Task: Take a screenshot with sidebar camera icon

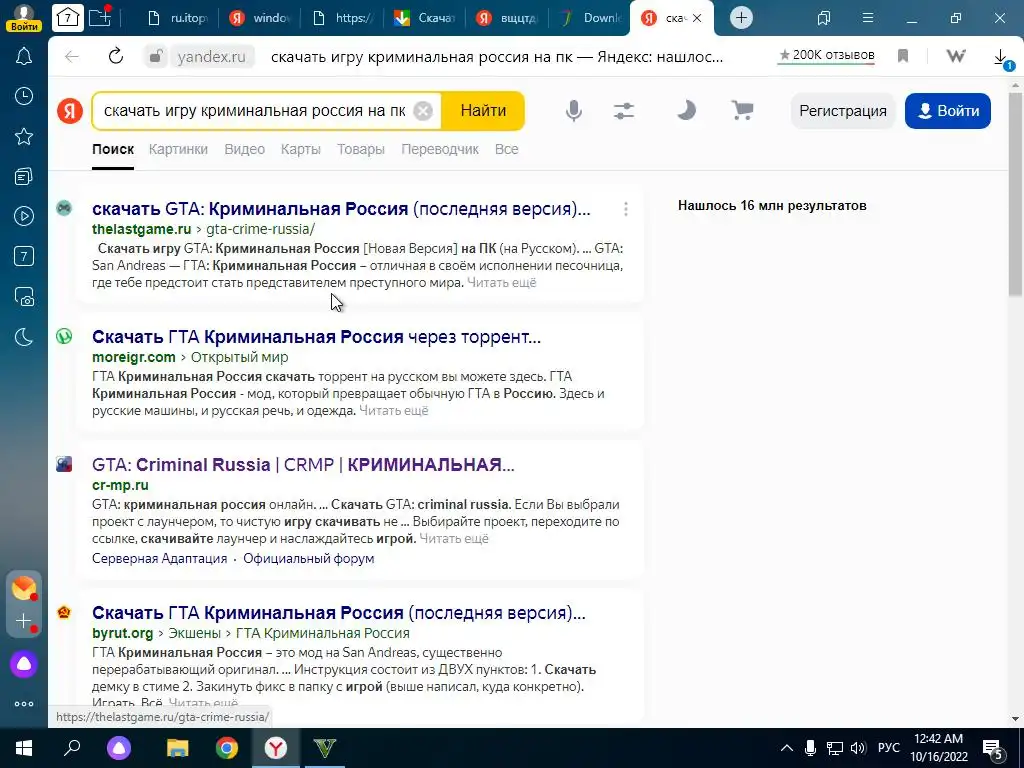Action: point(24,297)
